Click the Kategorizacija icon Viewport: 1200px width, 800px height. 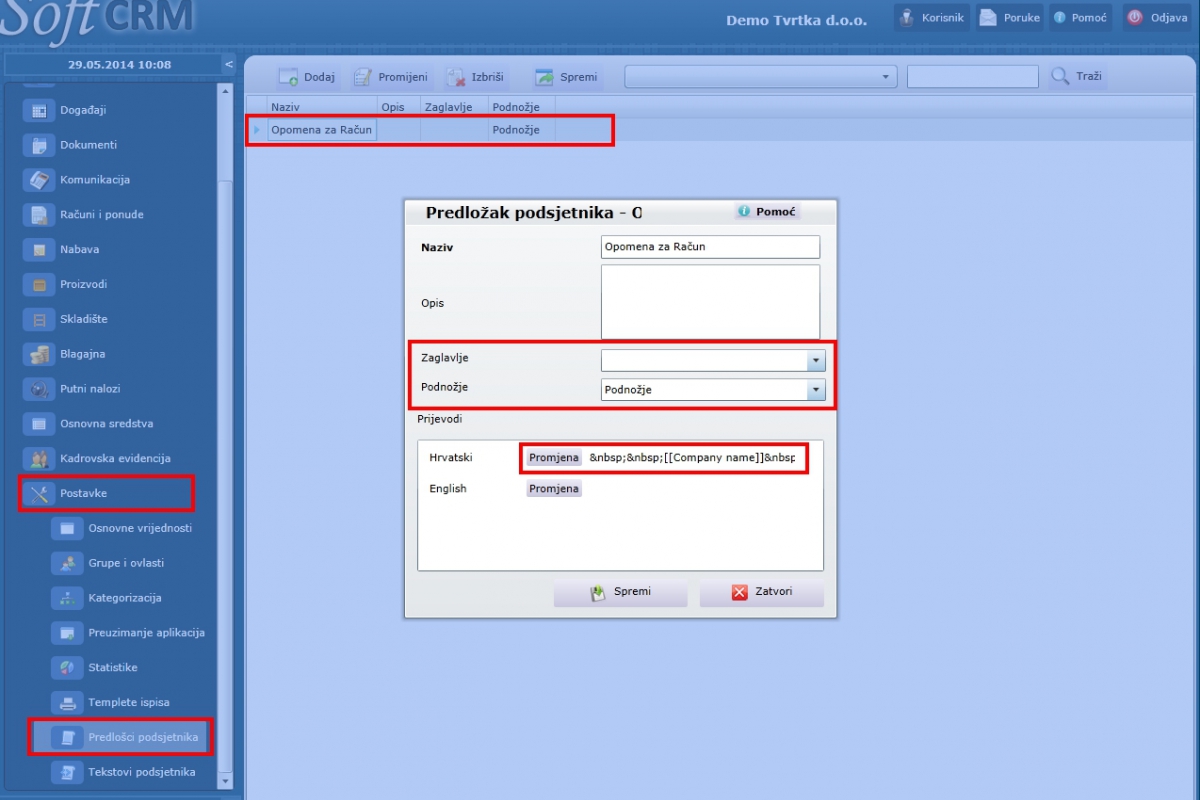point(67,598)
